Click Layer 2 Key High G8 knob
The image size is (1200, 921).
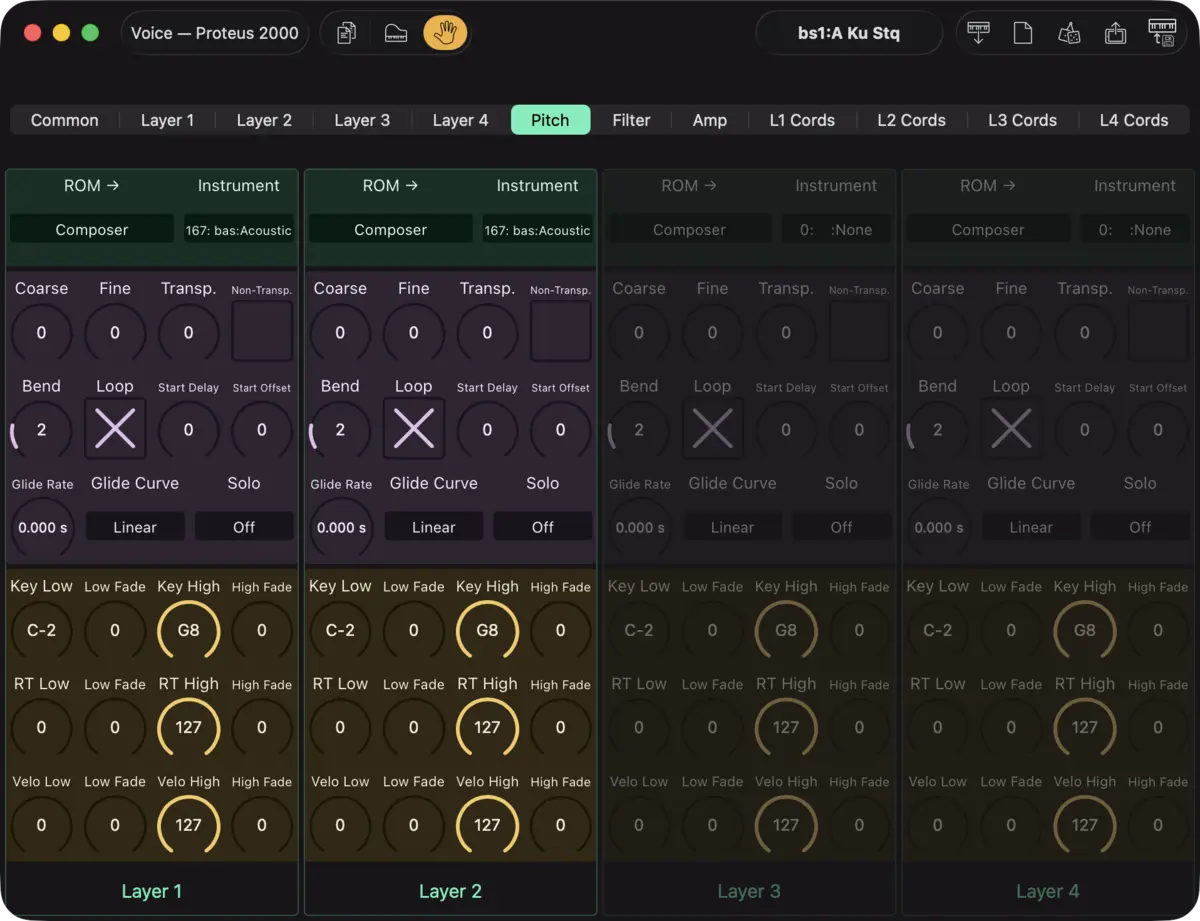click(x=487, y=630)
